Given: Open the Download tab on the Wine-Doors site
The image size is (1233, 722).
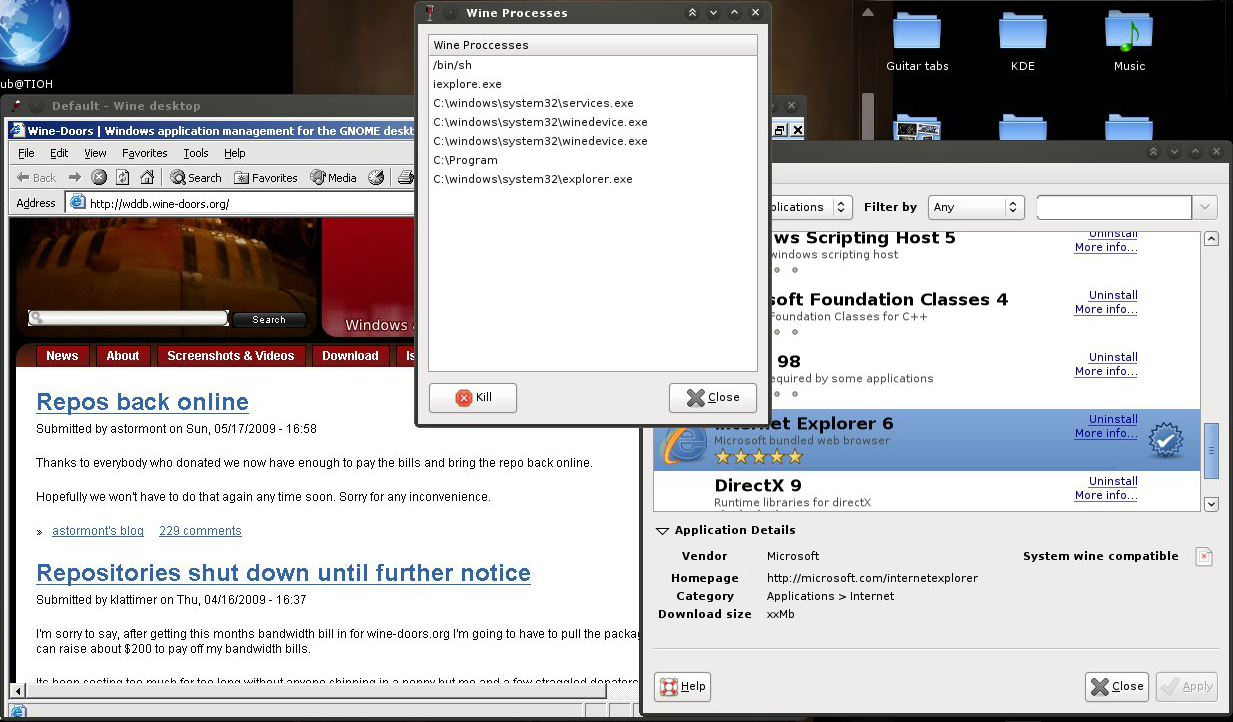Looking at the screenshot, I should [x=350, y=356].
